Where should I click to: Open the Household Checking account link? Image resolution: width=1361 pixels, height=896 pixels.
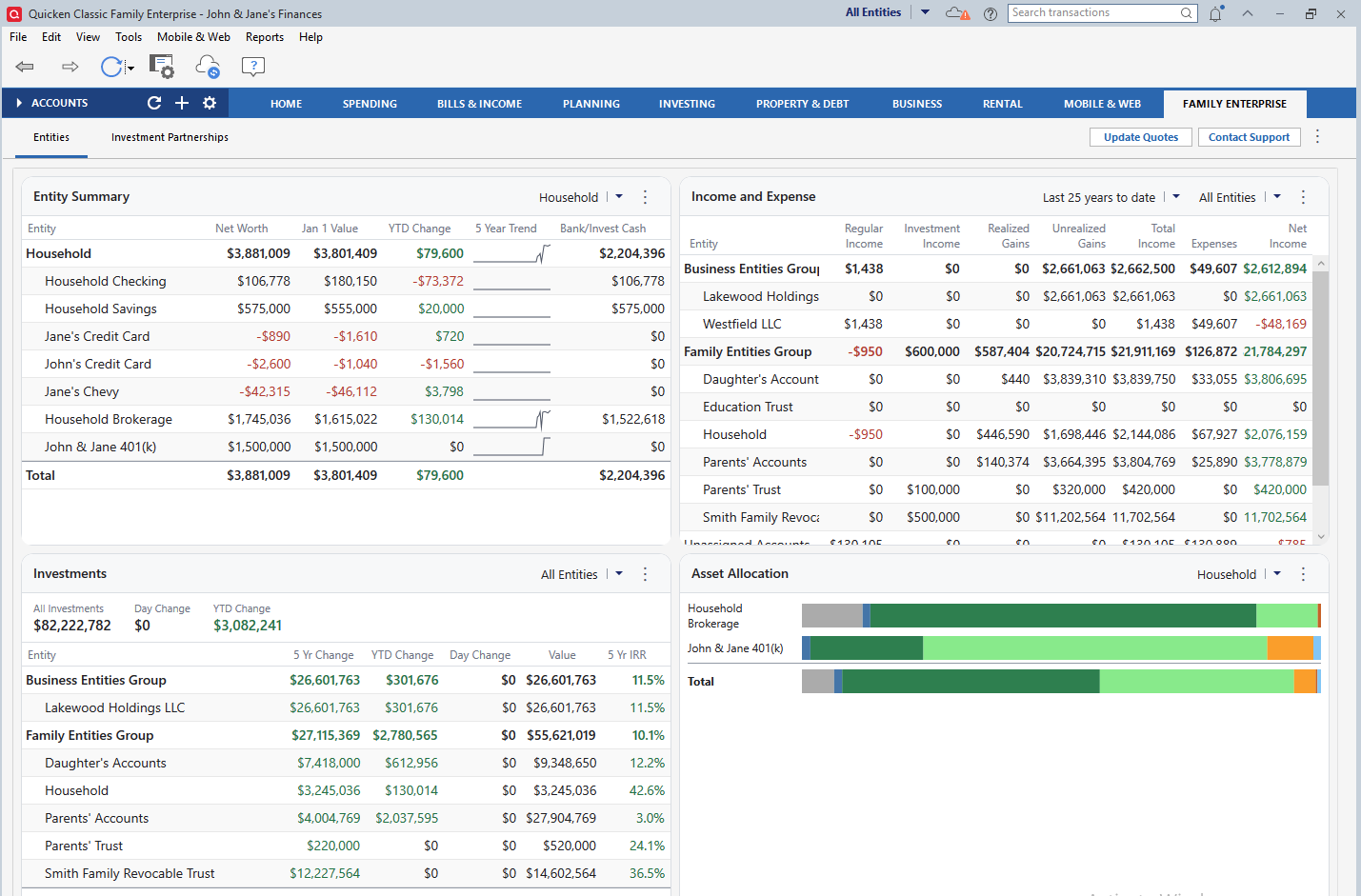coord(105,281)
